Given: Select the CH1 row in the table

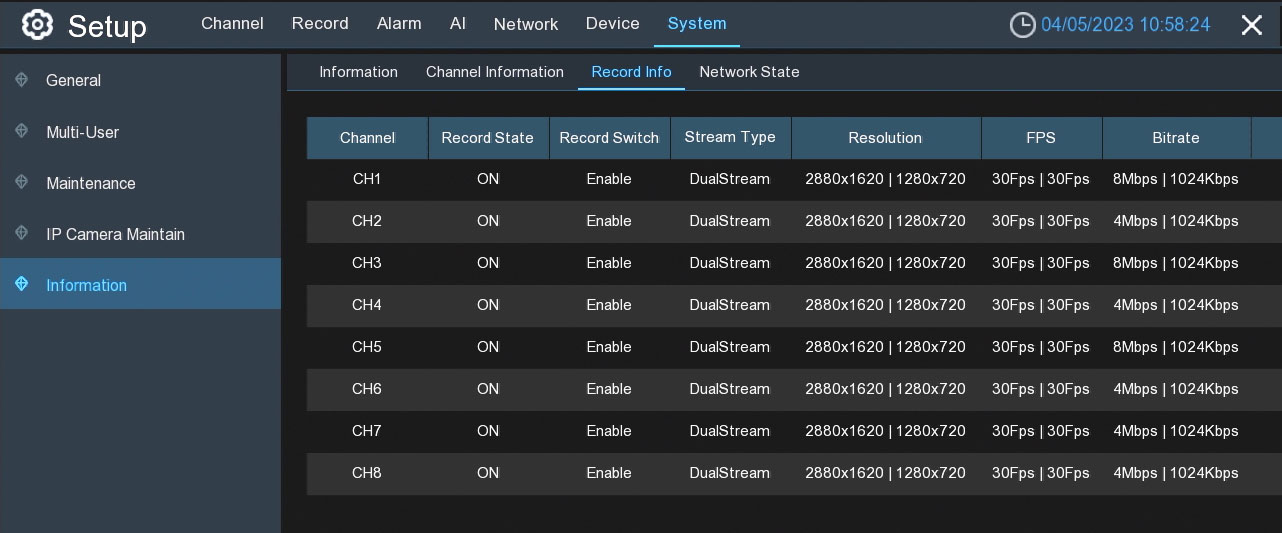Looking at the screenshot, I should tap(367, 179).
